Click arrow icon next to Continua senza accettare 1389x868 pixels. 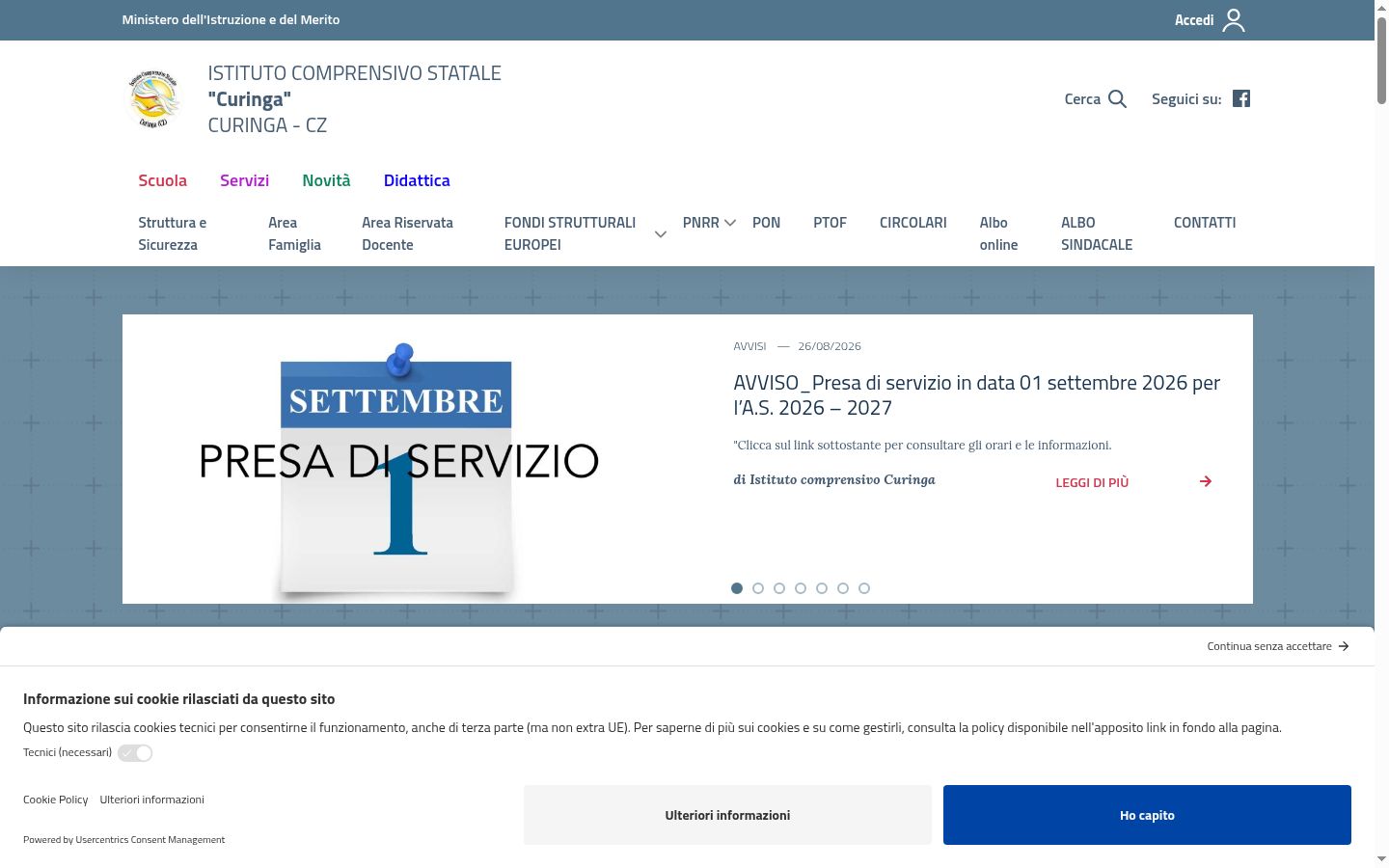coord(1344,646)
